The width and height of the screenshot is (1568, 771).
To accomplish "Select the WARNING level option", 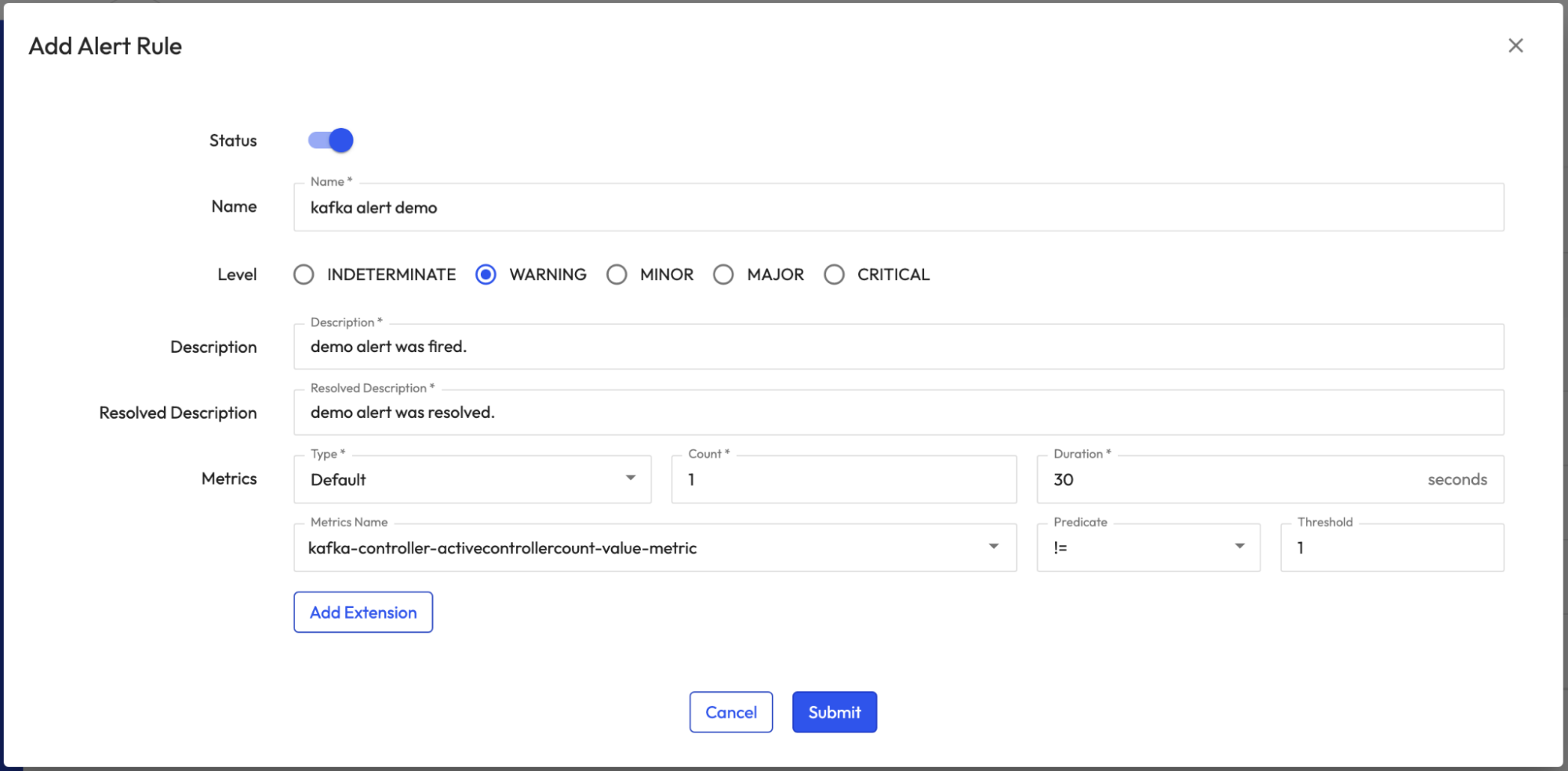I will [486, 275].
